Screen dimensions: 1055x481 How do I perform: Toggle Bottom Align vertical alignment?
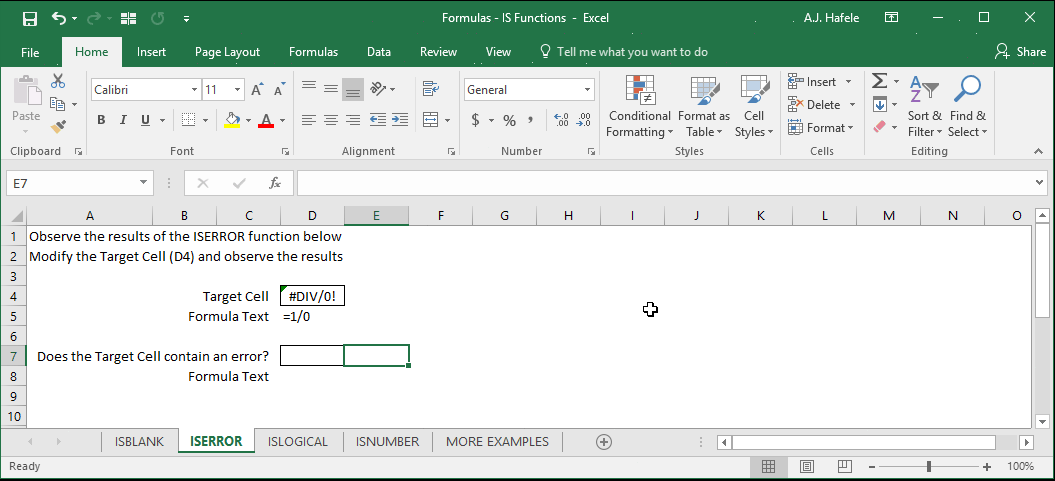353,88
